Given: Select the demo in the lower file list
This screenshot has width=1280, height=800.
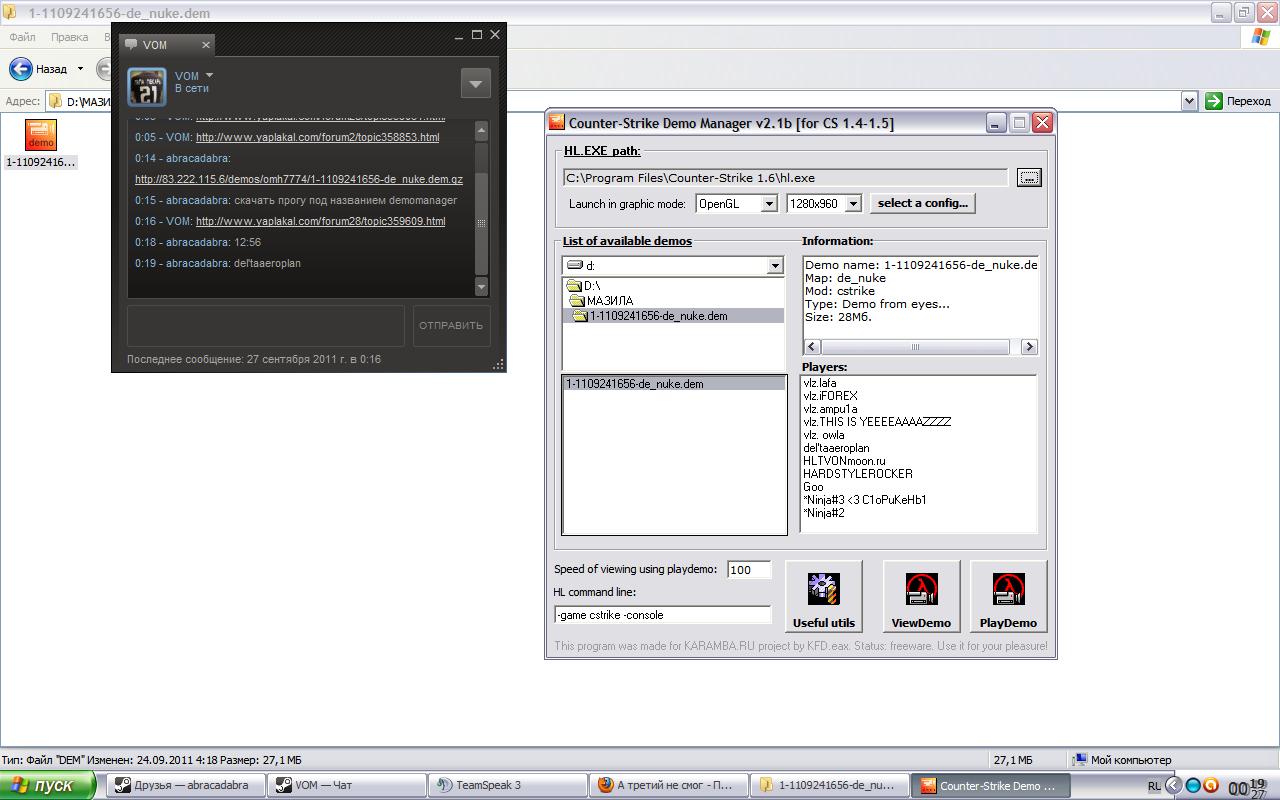Looking at the screenshot, I should [674, 384].
